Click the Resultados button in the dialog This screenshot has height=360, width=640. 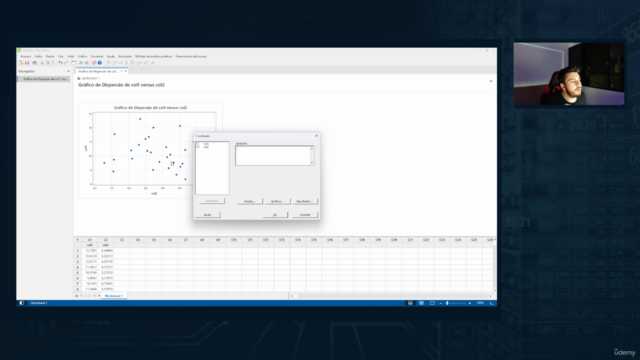click(304, 201)
